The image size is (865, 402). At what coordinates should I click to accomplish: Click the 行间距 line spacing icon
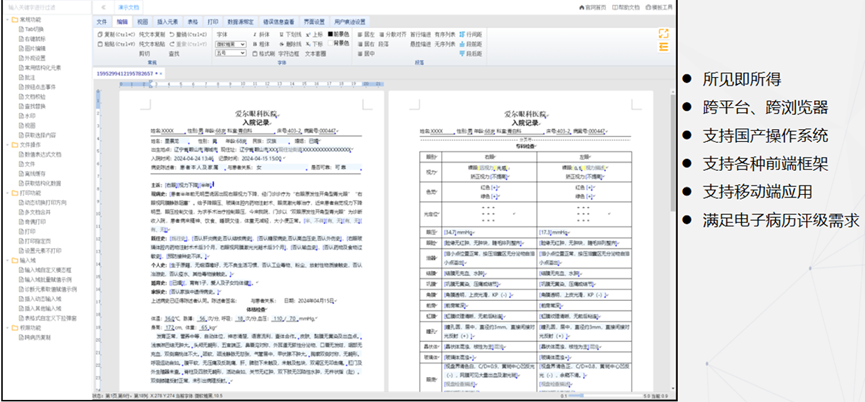(463, 36)
